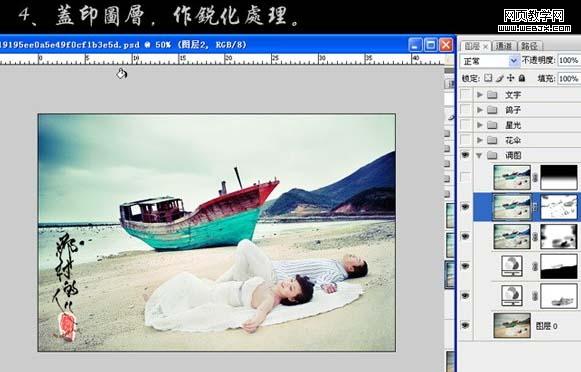581x372 pixels.
Task: Click the boat-shaped adjustment layer mask
Action: (x=559, y=296)
